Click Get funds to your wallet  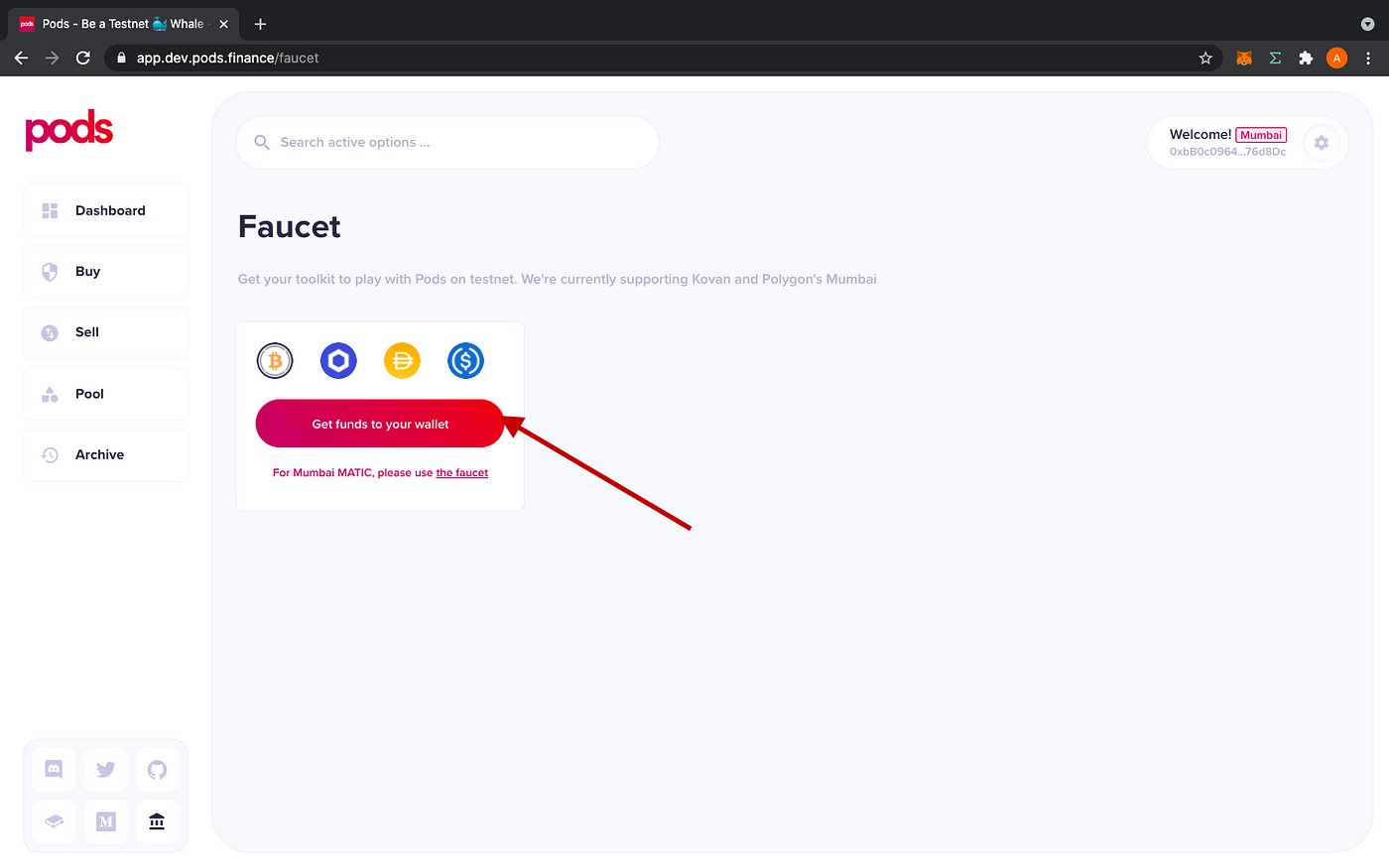pos(380,424)
